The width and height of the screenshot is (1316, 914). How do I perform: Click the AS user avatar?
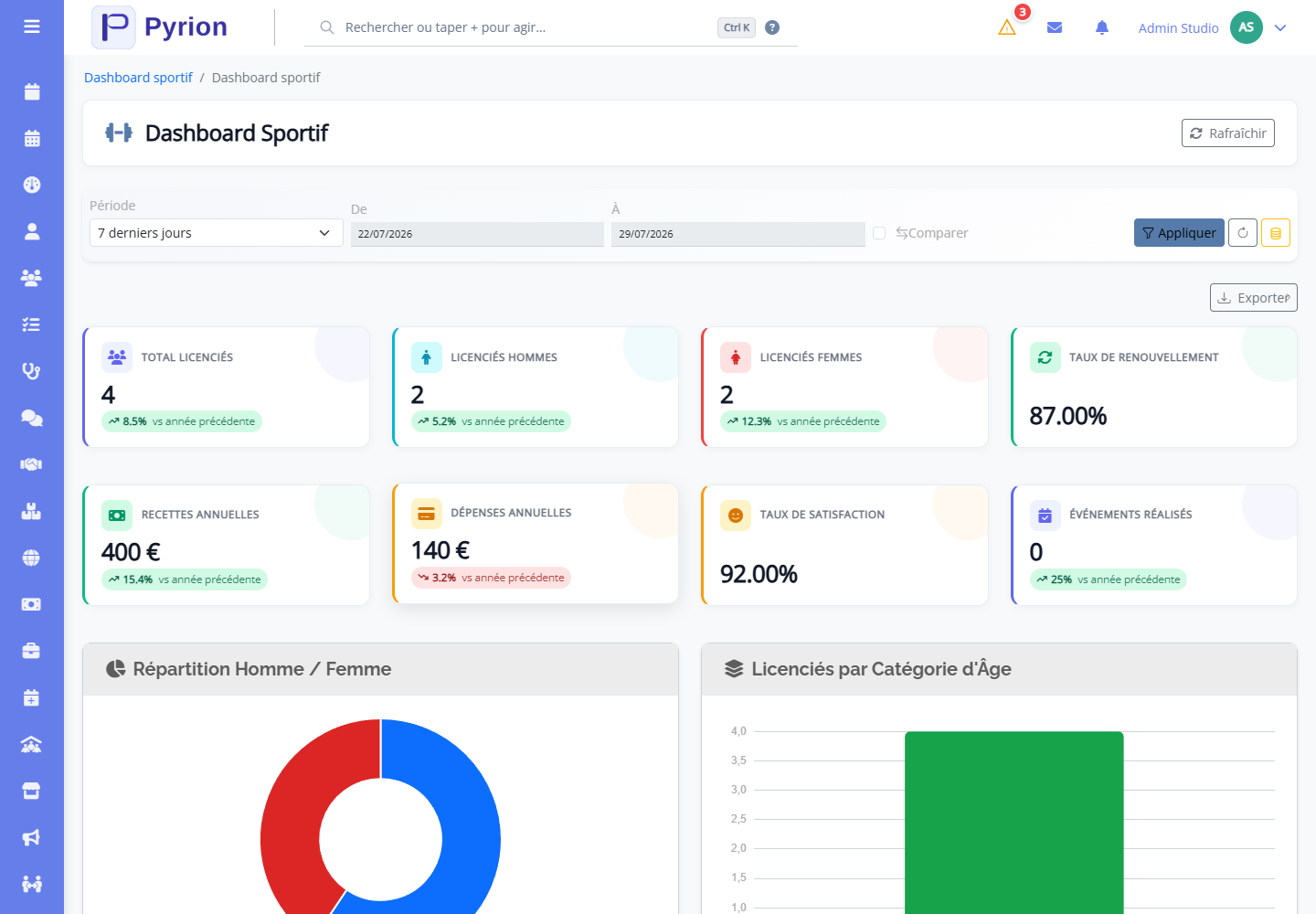pyautogui.click(x=1247, y=27)
